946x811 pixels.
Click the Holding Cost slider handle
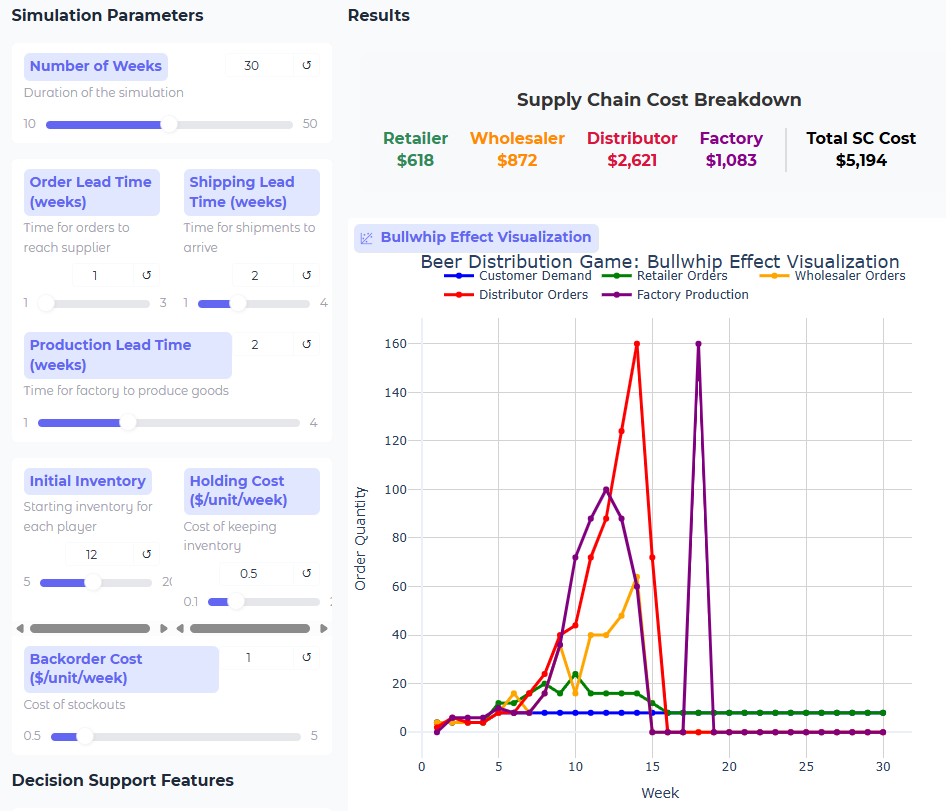tap(236, 602)
